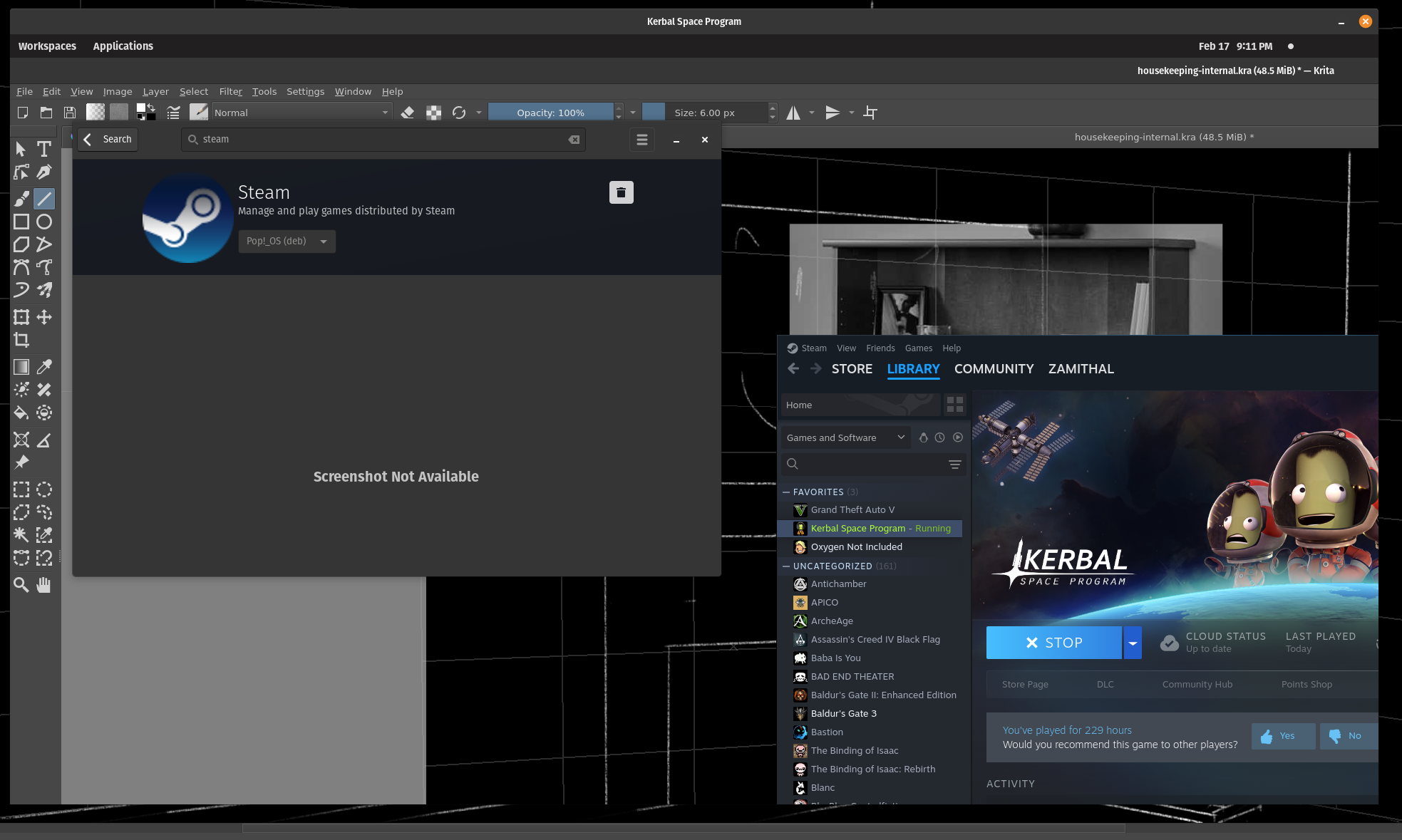Click No recommendation button
The height and width of the screenshot is (840, 1402).
tap(1349, 736)
